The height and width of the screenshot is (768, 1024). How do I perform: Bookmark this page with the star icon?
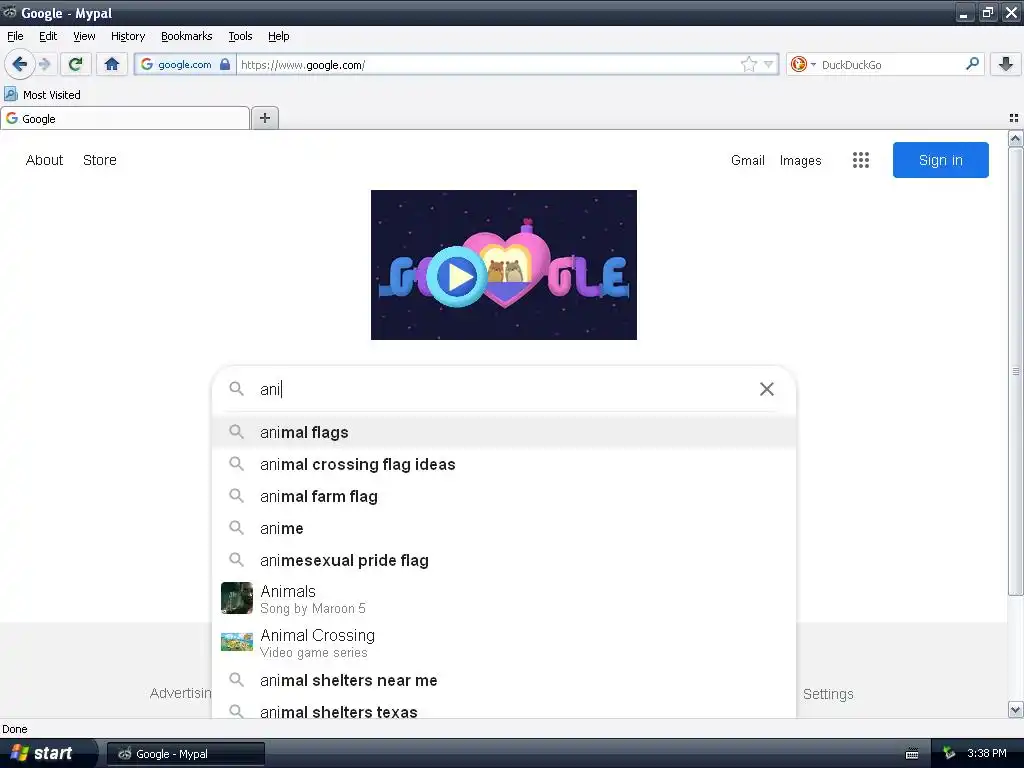point(748,64)
